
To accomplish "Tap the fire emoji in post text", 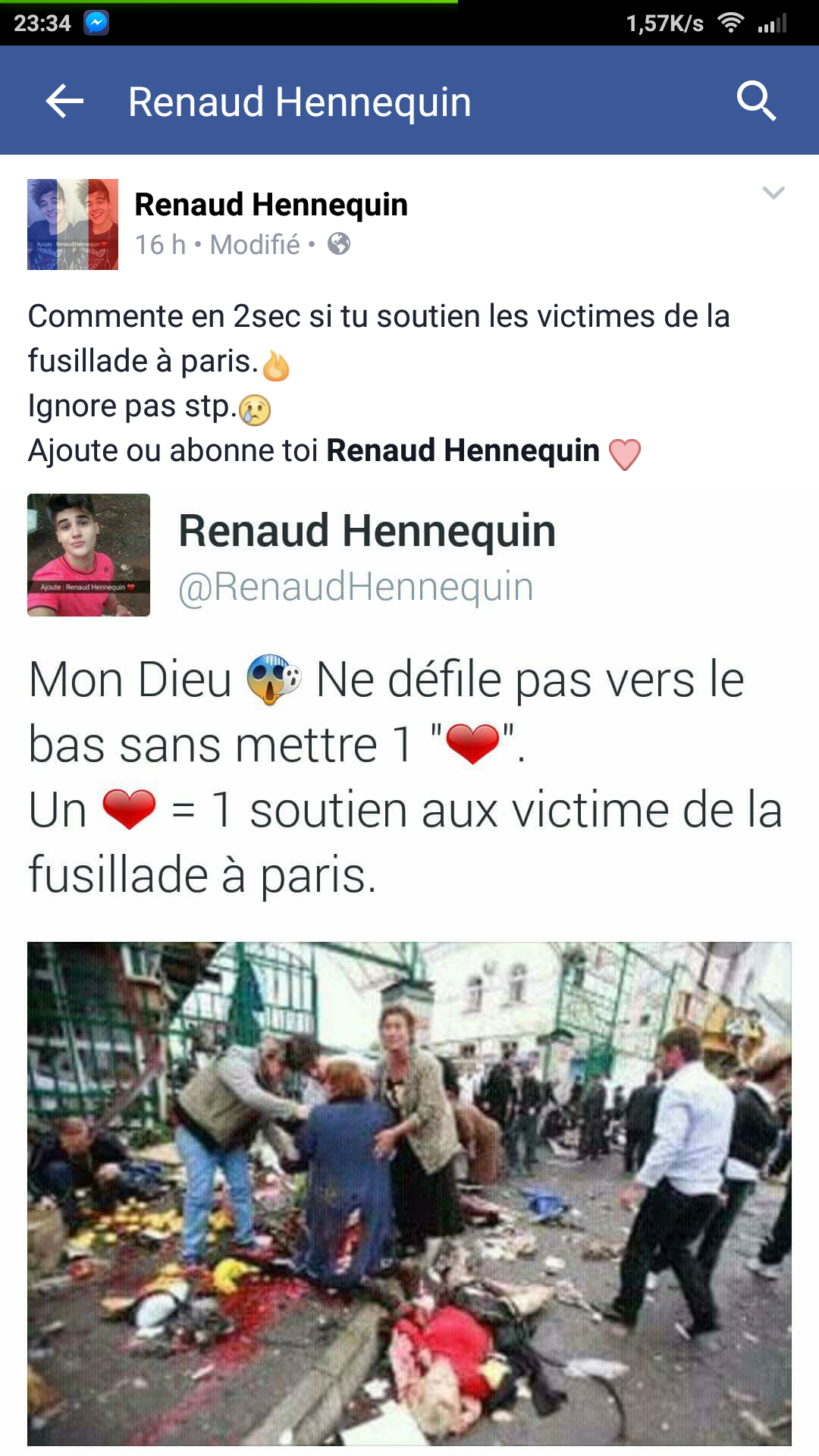I will (276, 366).
